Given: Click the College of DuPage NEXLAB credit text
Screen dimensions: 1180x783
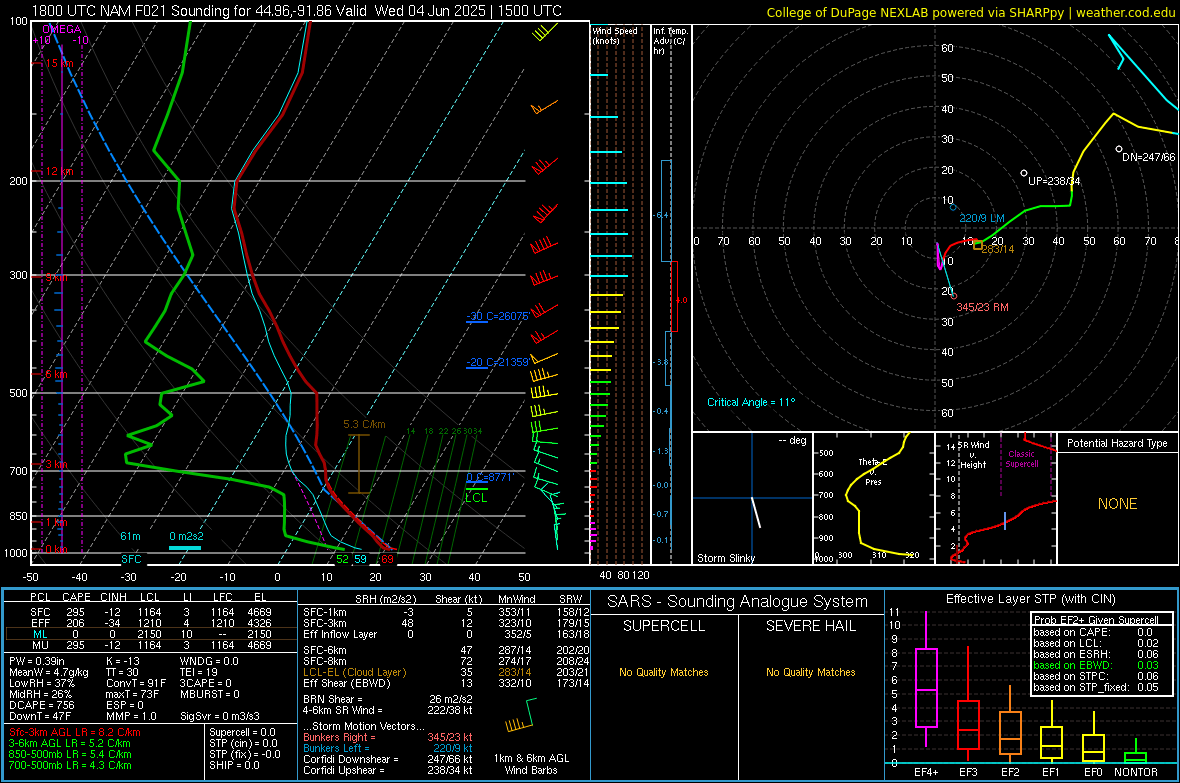Looking at the screenshot, I should (970, 12).
